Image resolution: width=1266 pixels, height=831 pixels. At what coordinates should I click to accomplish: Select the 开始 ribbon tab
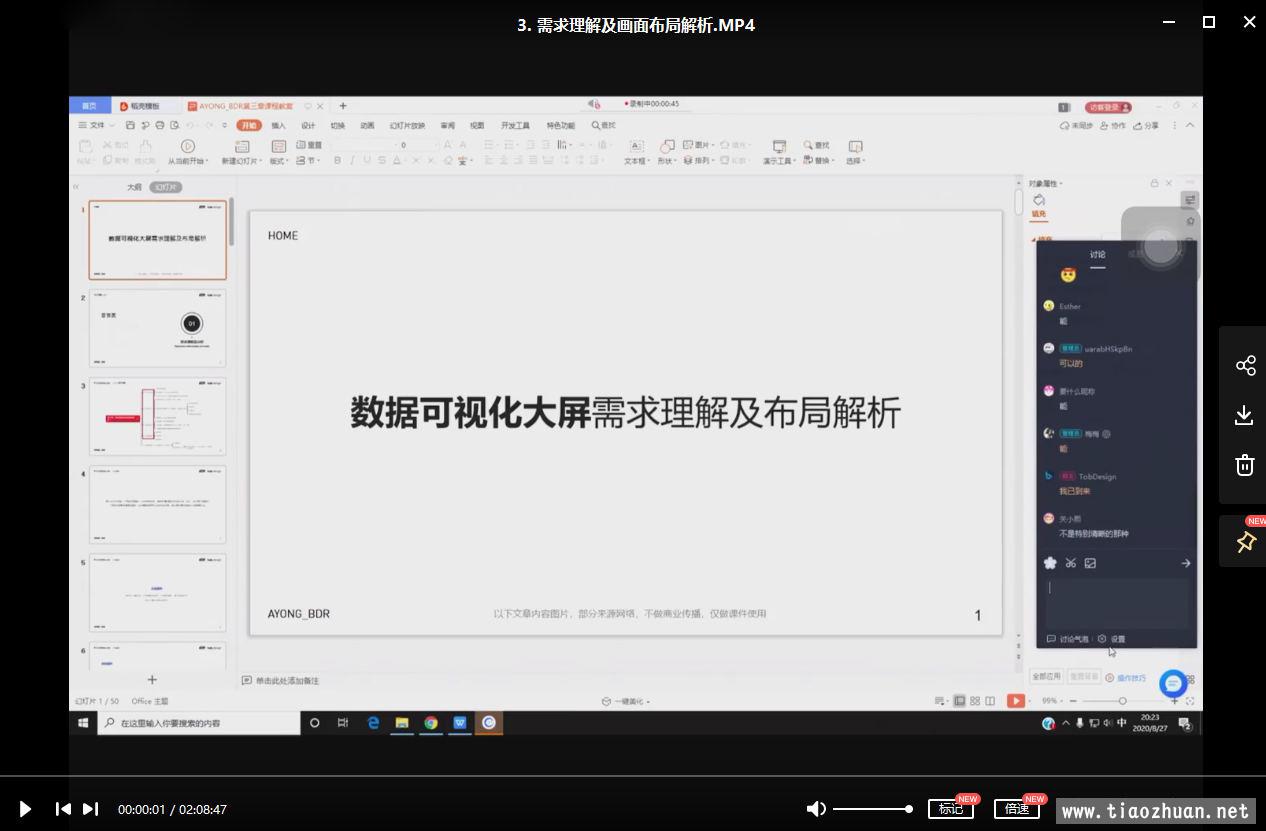(x=249, y=125)
